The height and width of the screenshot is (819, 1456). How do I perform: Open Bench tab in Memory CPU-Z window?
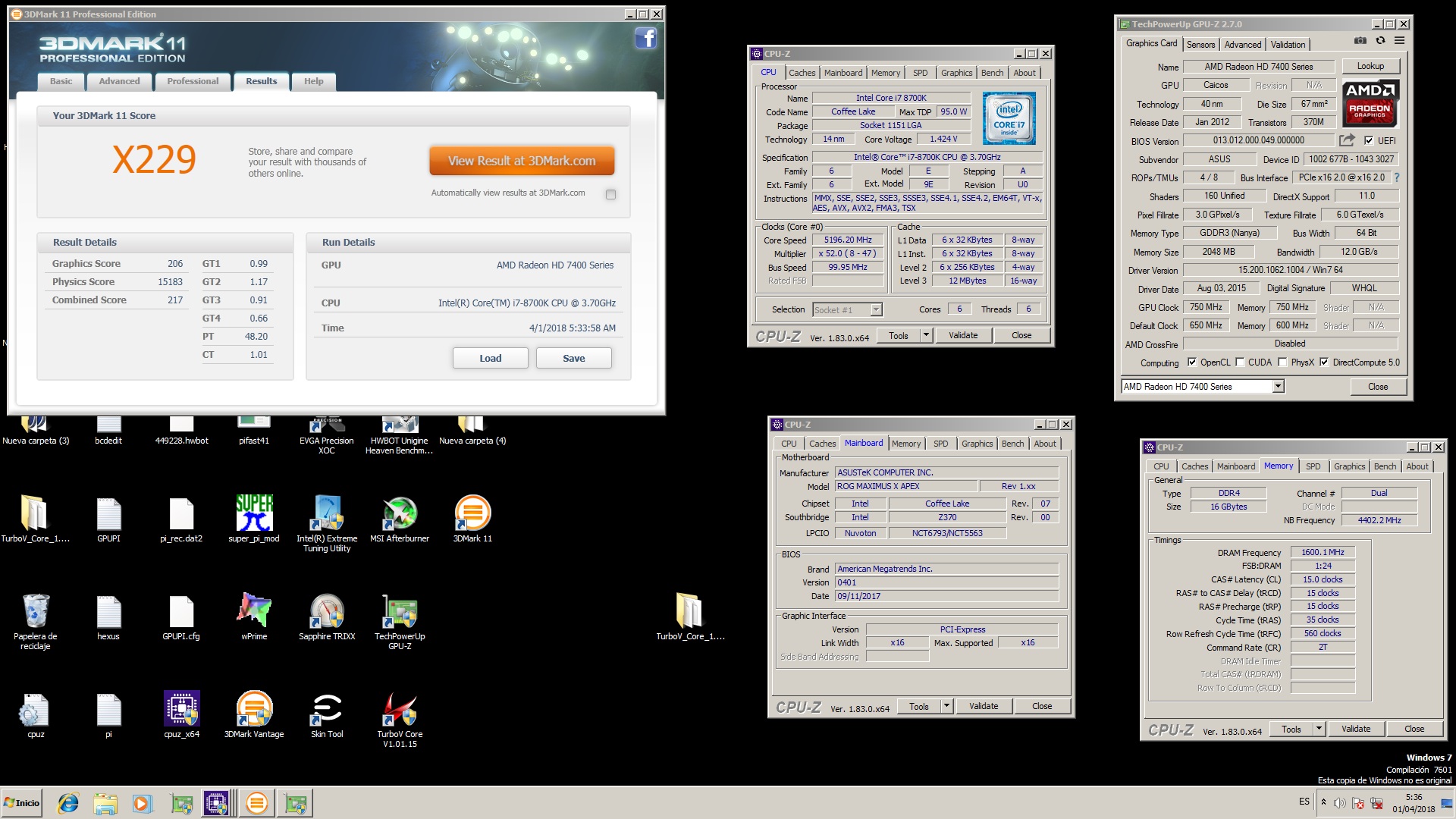click(1385, 466)
